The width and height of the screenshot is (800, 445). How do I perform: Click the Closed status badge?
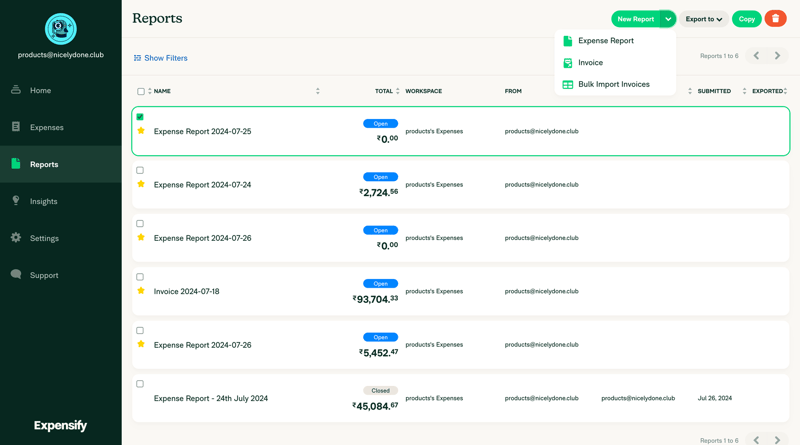point(381,390)
